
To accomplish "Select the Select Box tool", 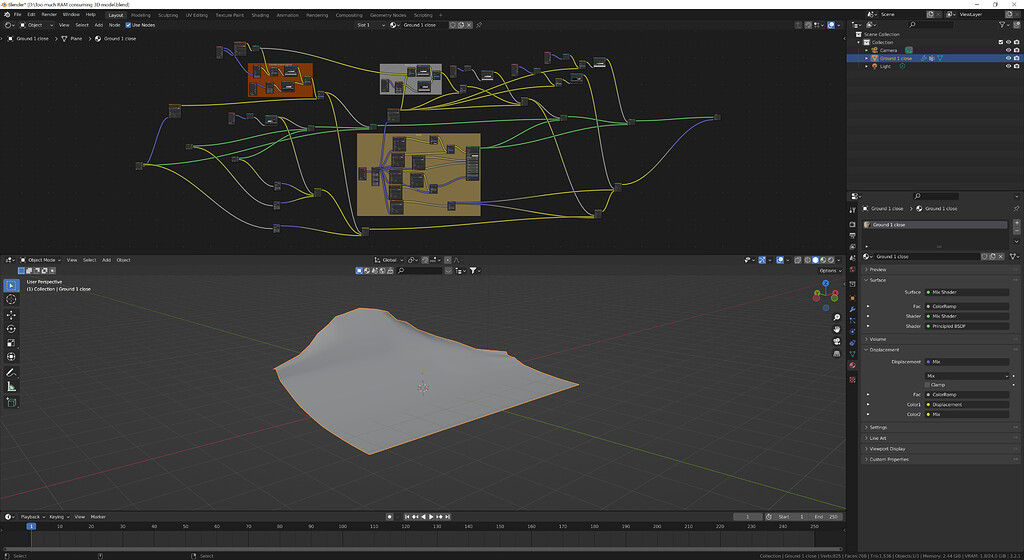I will tap(11, 286).
